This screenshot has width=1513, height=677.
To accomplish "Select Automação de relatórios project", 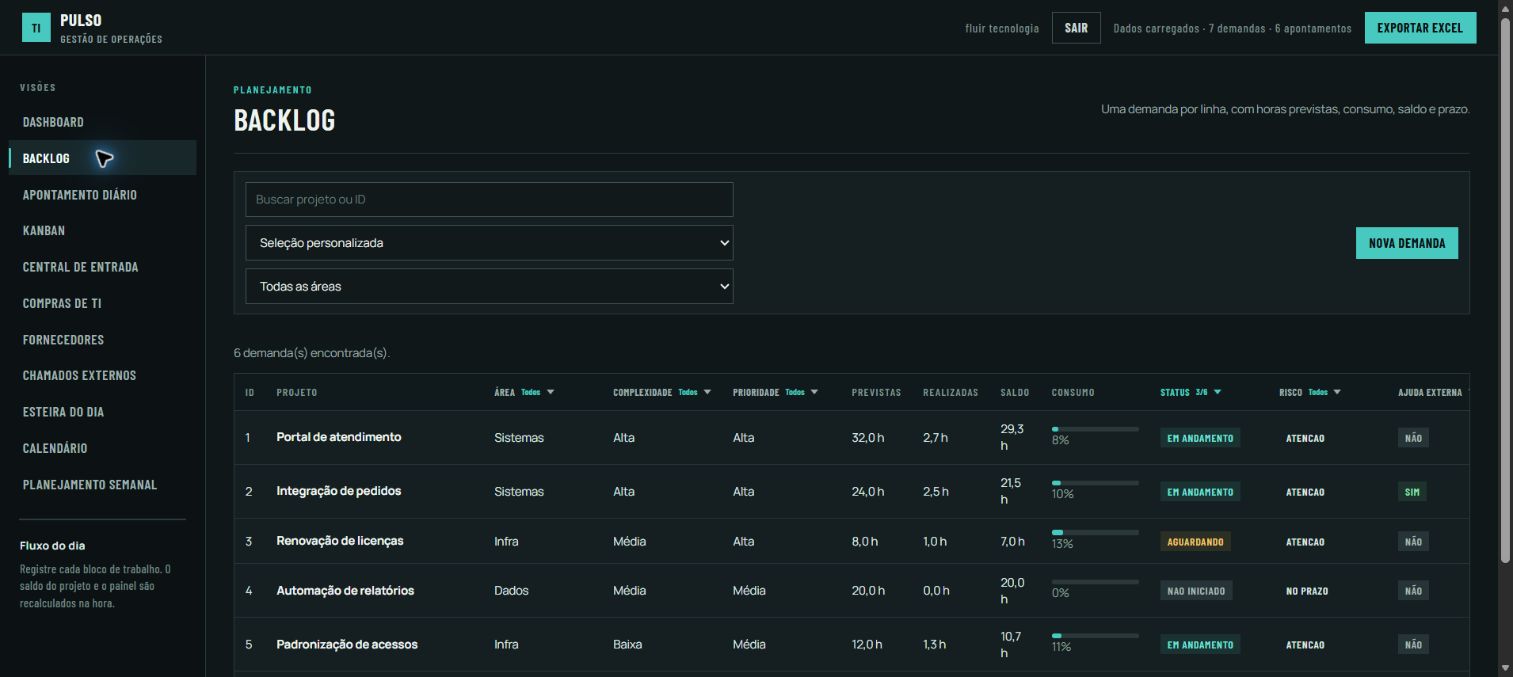I will [345, 590].
